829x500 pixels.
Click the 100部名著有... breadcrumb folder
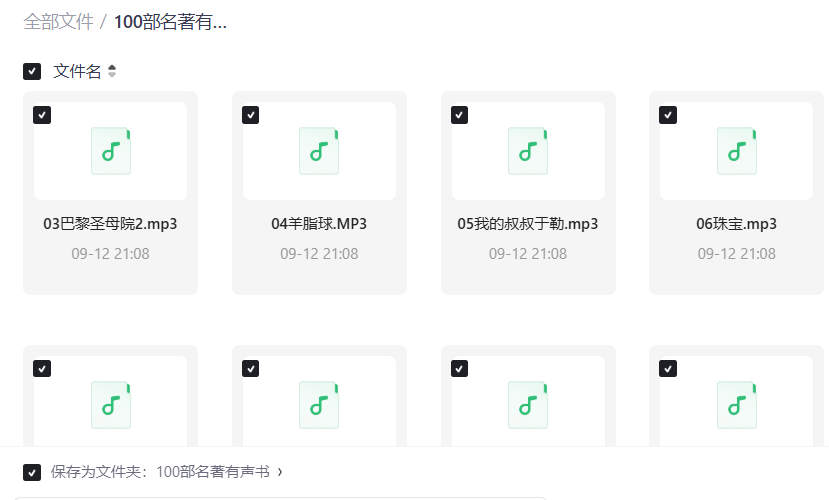pos(170,22)
